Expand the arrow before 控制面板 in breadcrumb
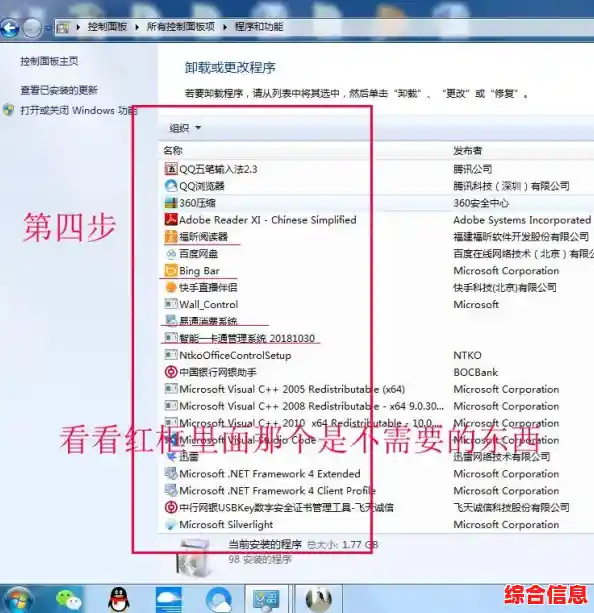The height and width of the screenshot is (613, 594). [78, 27]
